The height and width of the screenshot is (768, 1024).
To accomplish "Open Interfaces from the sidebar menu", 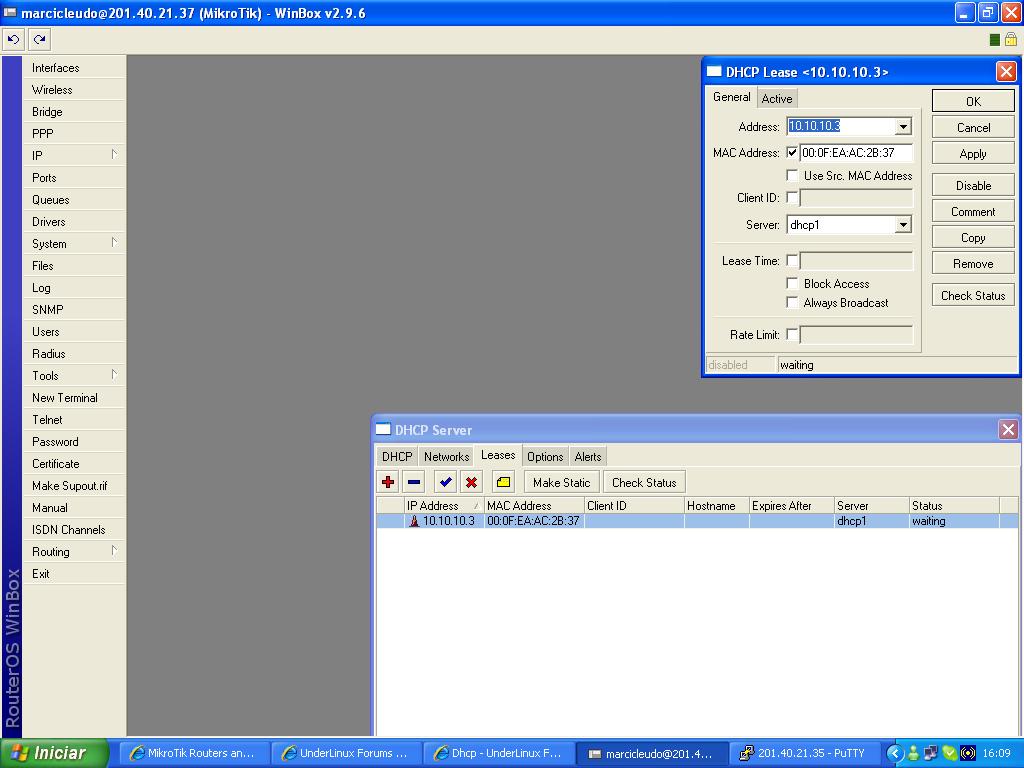I will pyautogui.click(x=74, y=67).
